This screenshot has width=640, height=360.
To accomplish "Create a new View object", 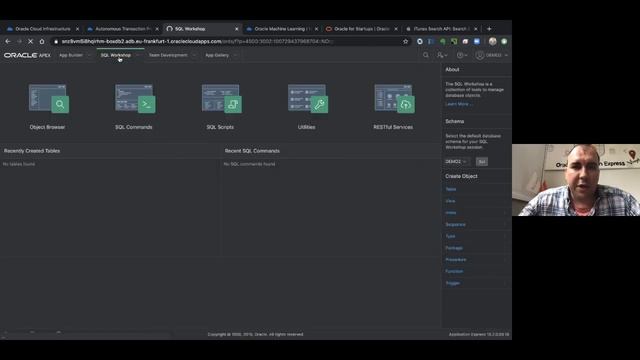I will [x=450, y=201].
